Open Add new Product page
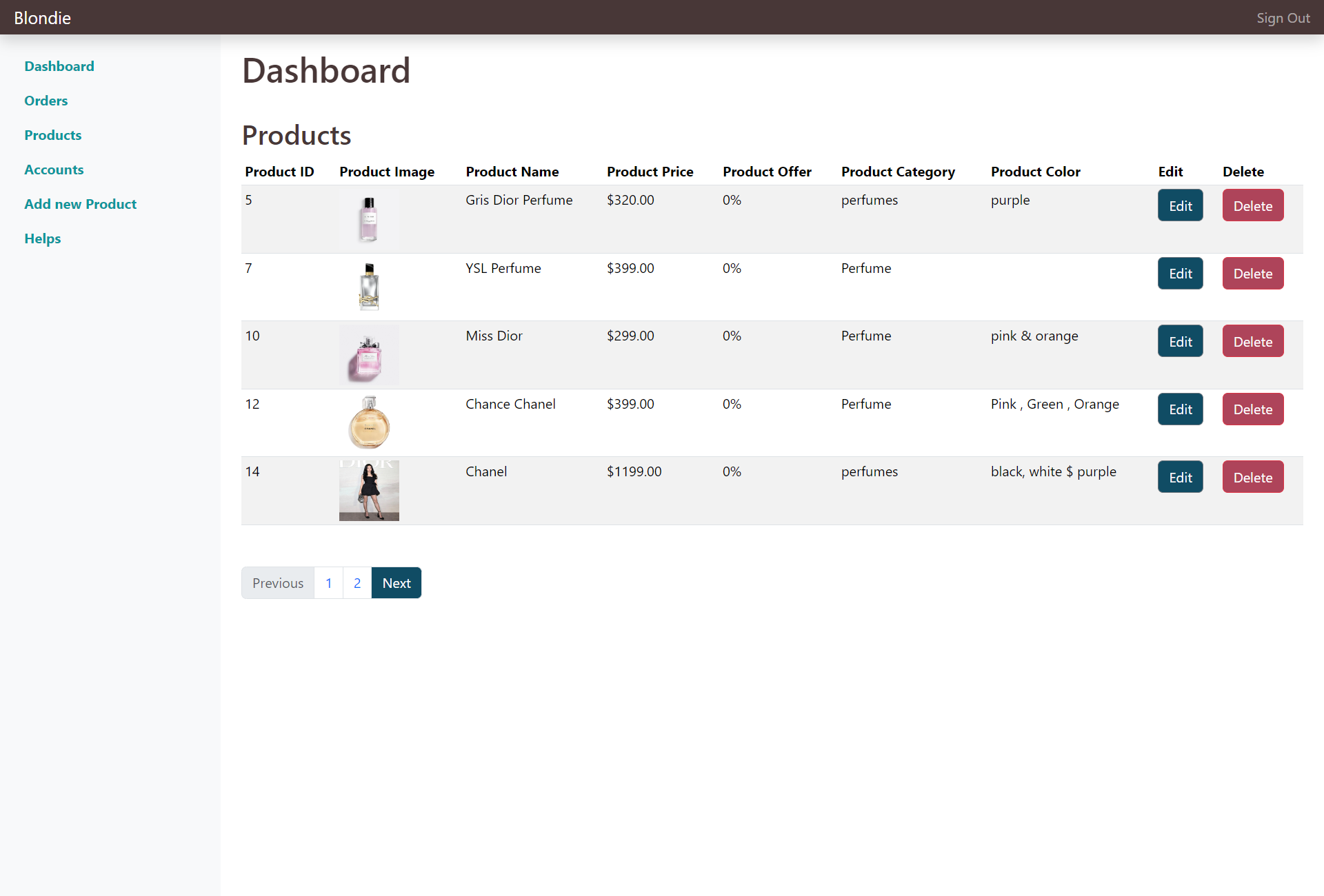1324x896 pixels. click(81, 204)
